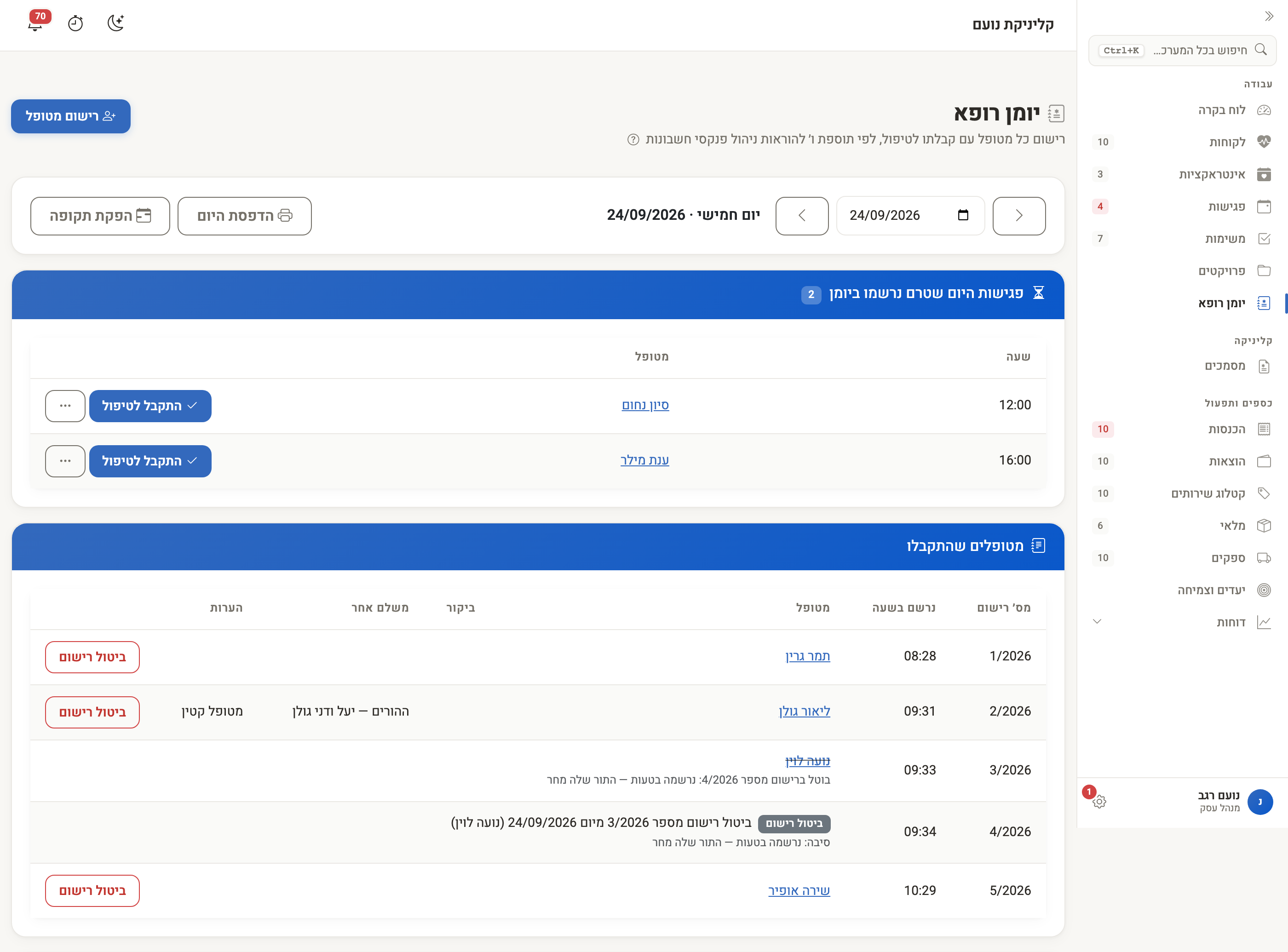The image size is (1288, 952).
Task: Click the timer stopwatch icon
Action: click(x=75, y=23)
